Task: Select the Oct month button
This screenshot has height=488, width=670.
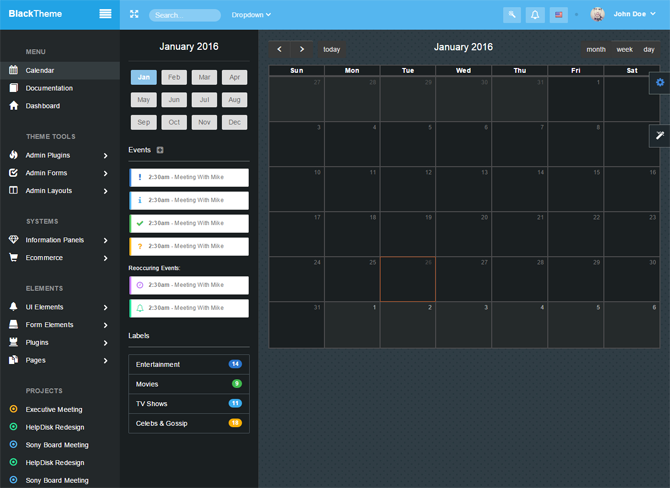Action: tap(174, 122)
